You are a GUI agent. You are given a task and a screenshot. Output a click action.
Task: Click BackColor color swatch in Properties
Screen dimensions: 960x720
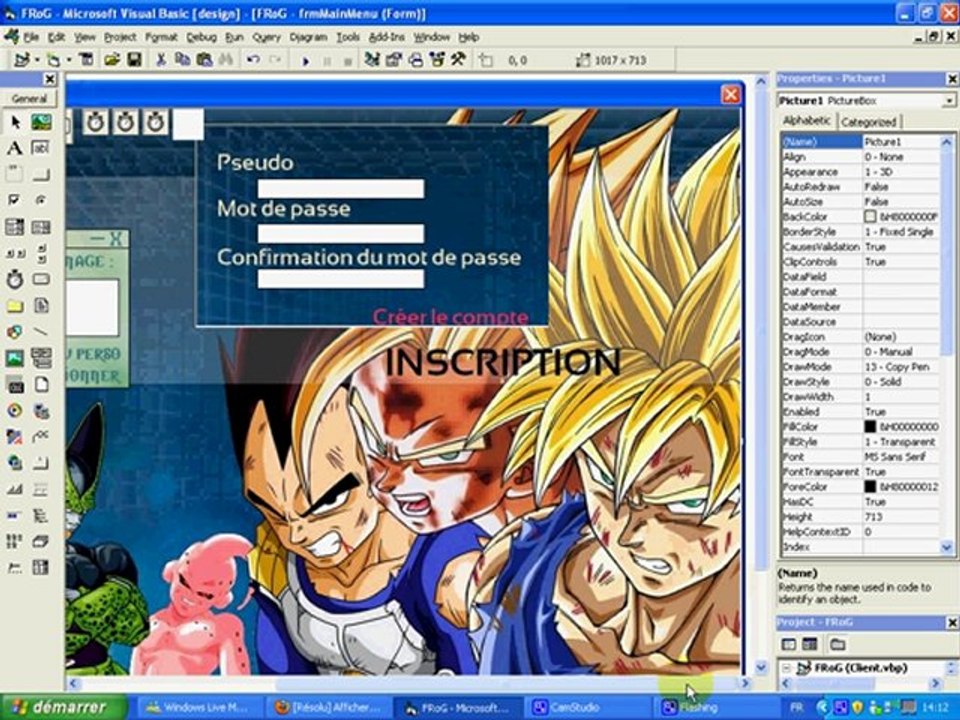(x=870, y=217)
